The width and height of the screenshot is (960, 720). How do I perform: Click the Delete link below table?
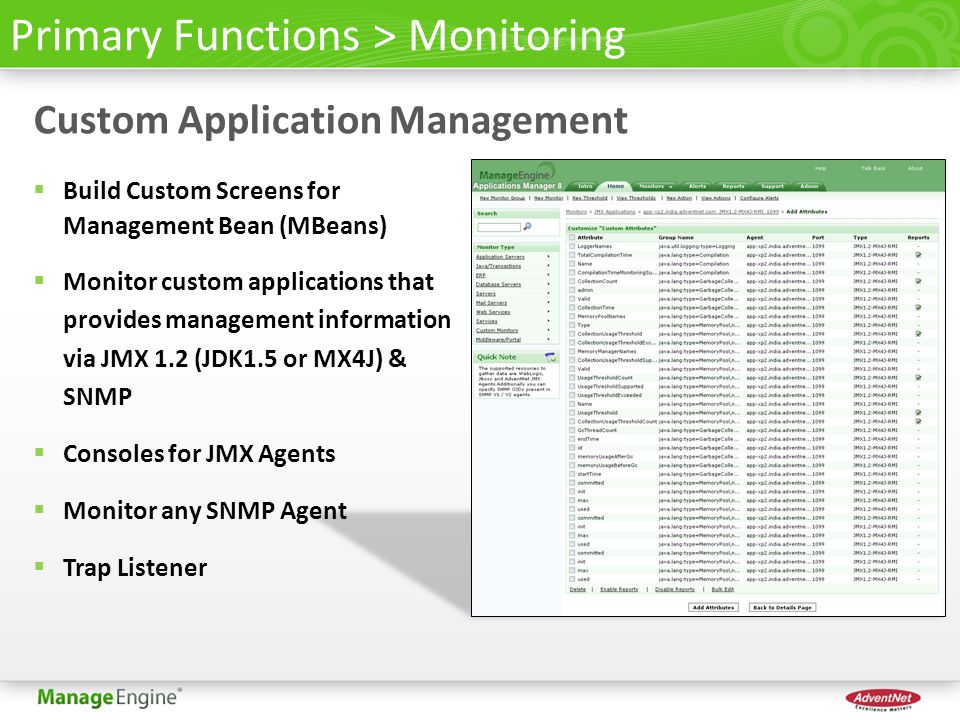[577, 590]
